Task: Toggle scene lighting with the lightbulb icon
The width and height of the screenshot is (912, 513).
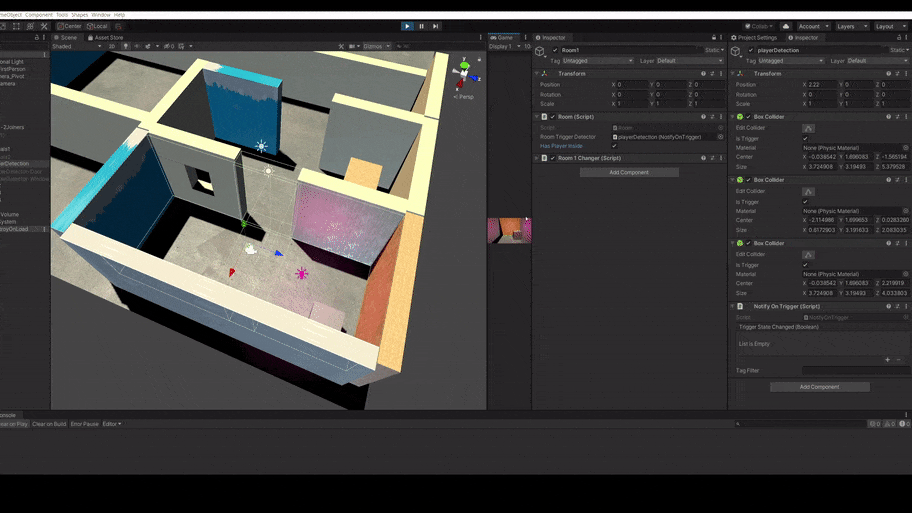Action: [126, 46]
